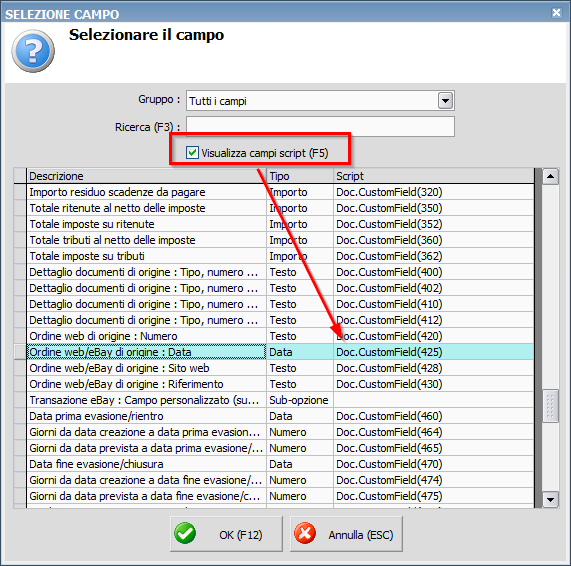Select row Ordine web di origine : Numero

tap(280, 336)
